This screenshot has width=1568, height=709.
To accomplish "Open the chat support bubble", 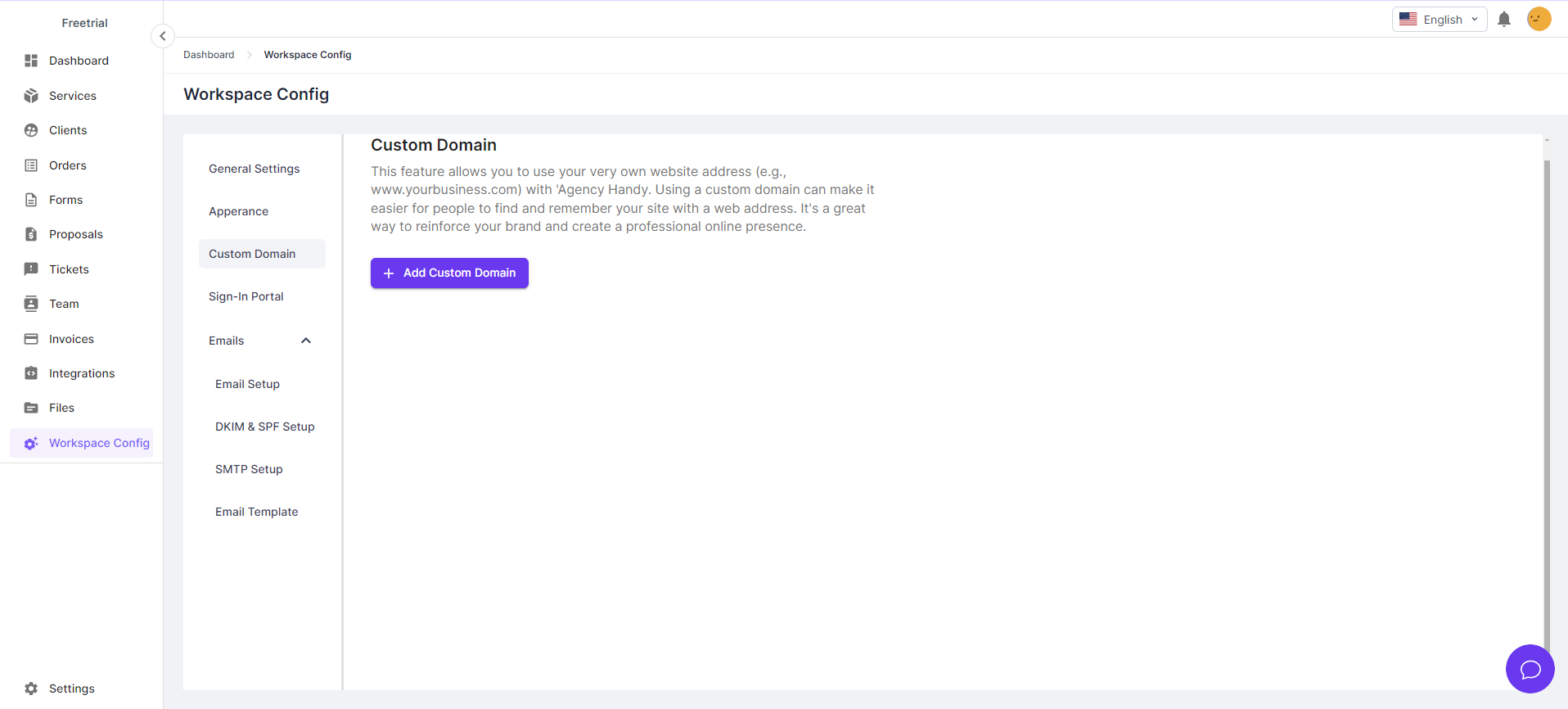I will click(x=1530, y=669).
